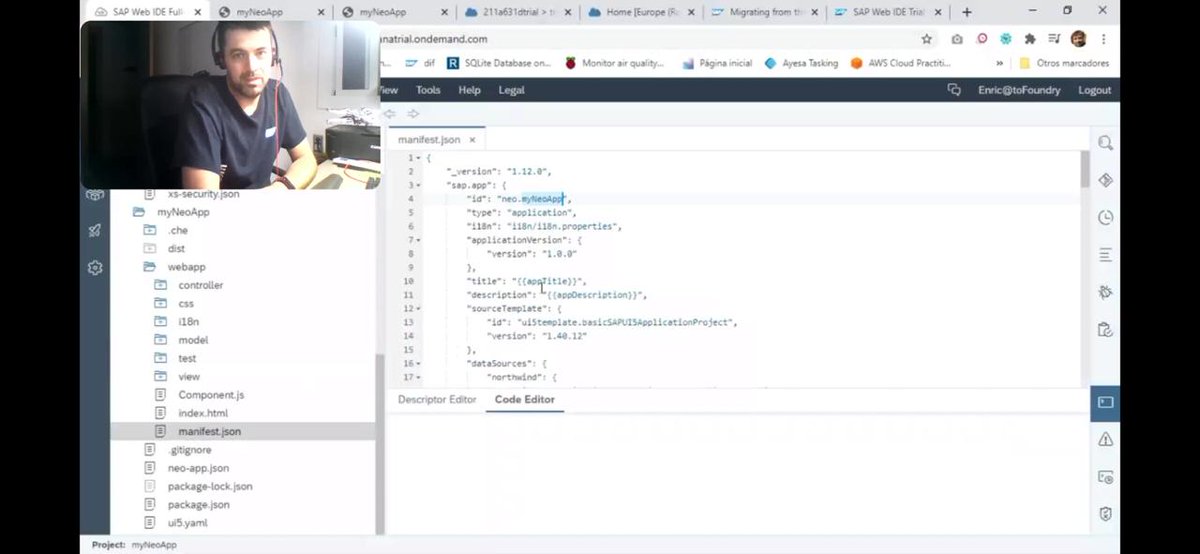Image resolution: width=1200 pixels, height=554 pixels.
Task: Open the Search pane magnifier icon
Action: pos(1105,143)
